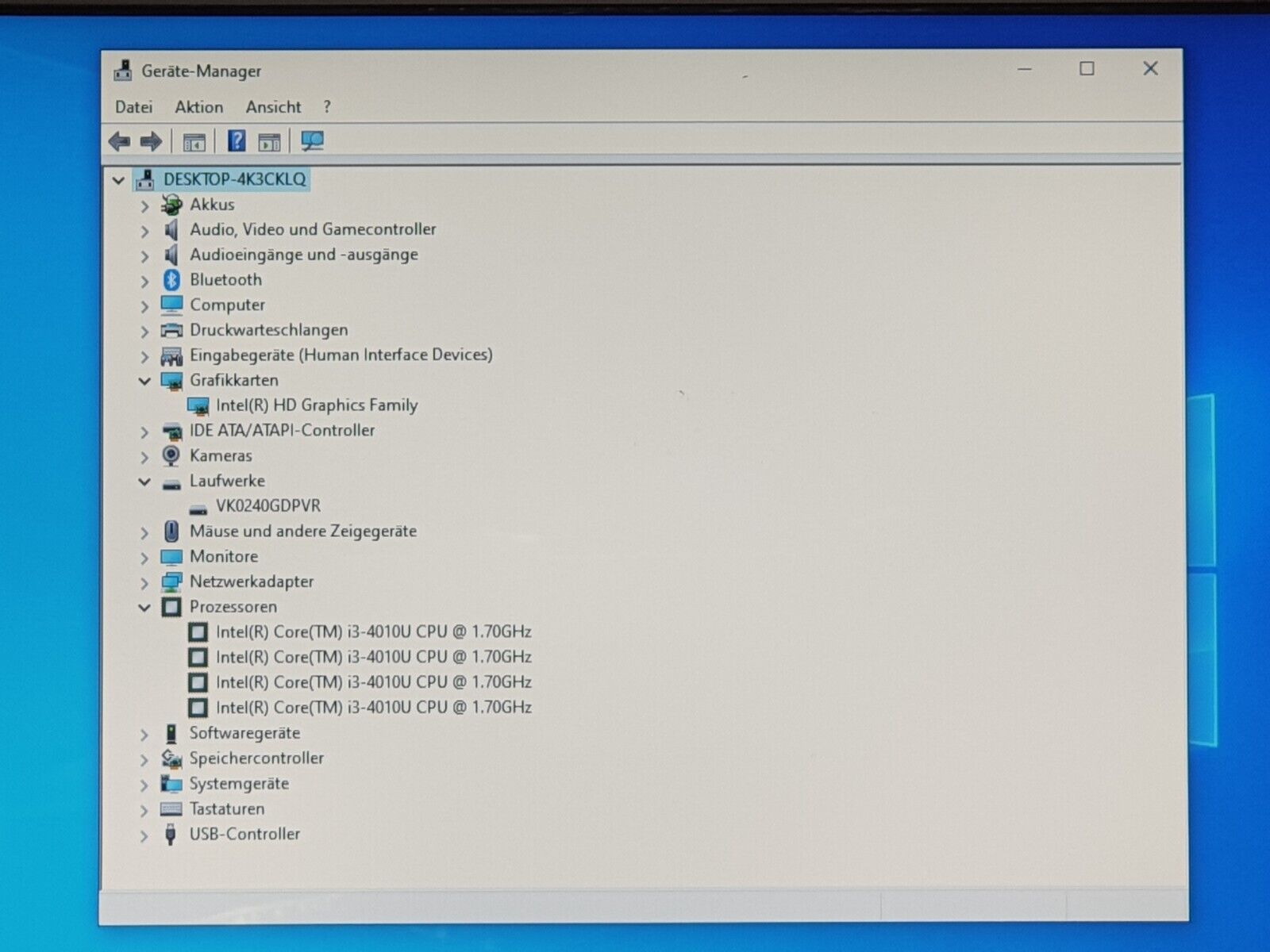Click the USB-Controller plug icon
This screenshot has width=1270, height=952.
pos(170,835)
